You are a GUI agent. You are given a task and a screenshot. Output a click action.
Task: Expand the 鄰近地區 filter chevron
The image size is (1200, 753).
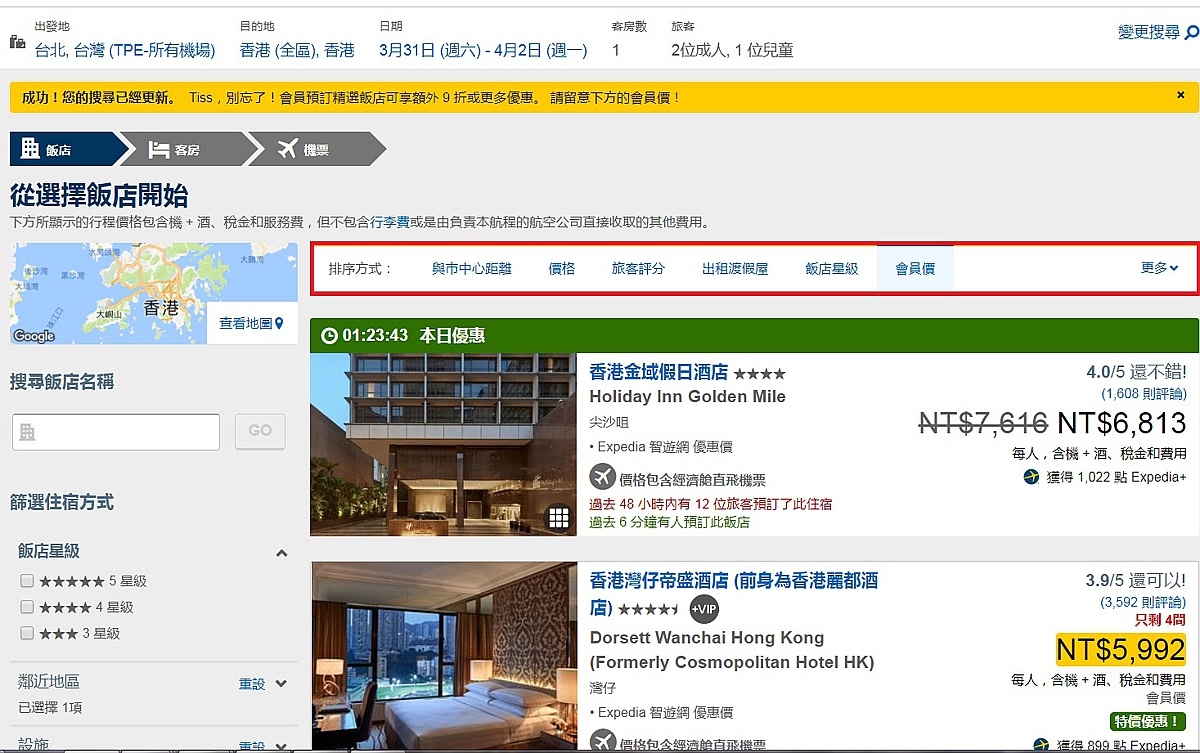(281, 684)
